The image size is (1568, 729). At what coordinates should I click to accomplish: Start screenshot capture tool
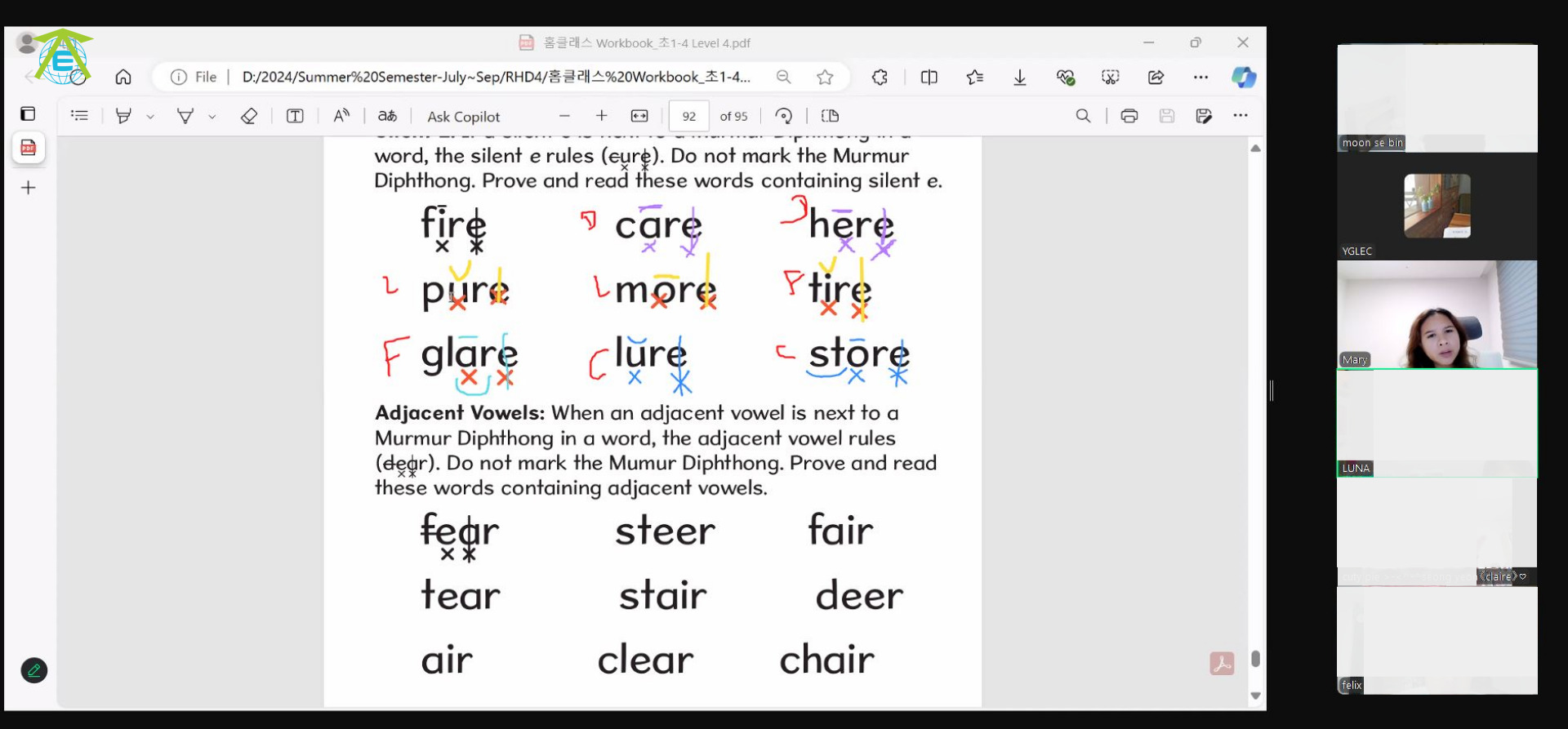(1110, 77)
